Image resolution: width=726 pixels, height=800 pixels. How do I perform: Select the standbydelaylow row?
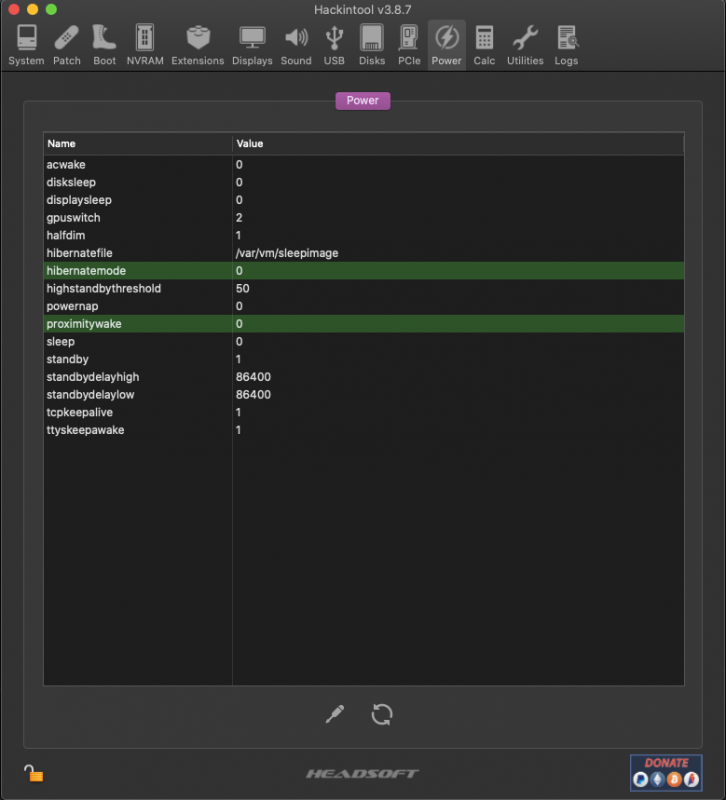(x=364, y=394)
